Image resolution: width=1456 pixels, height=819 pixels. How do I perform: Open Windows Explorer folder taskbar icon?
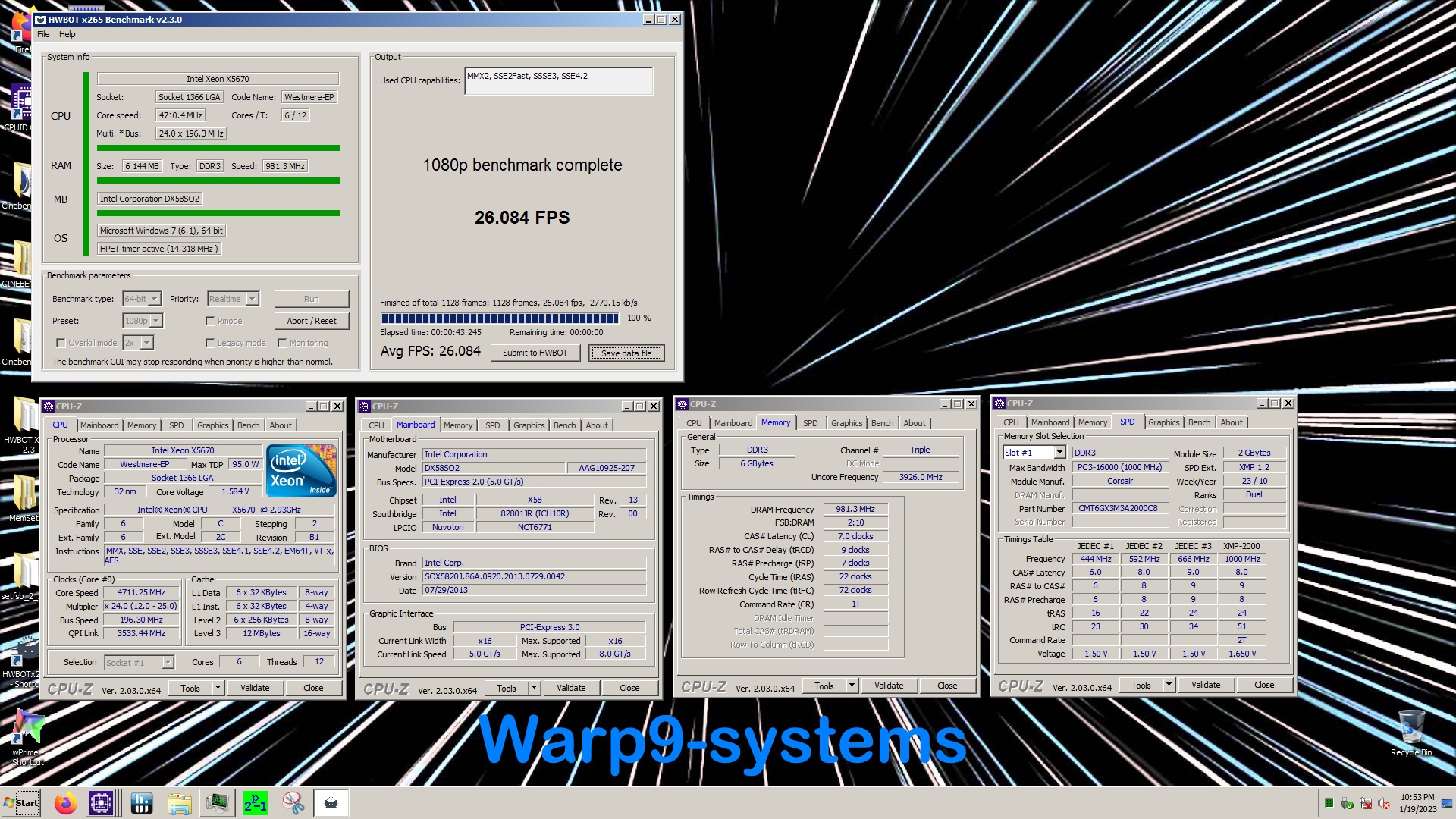tap(180, 802)
